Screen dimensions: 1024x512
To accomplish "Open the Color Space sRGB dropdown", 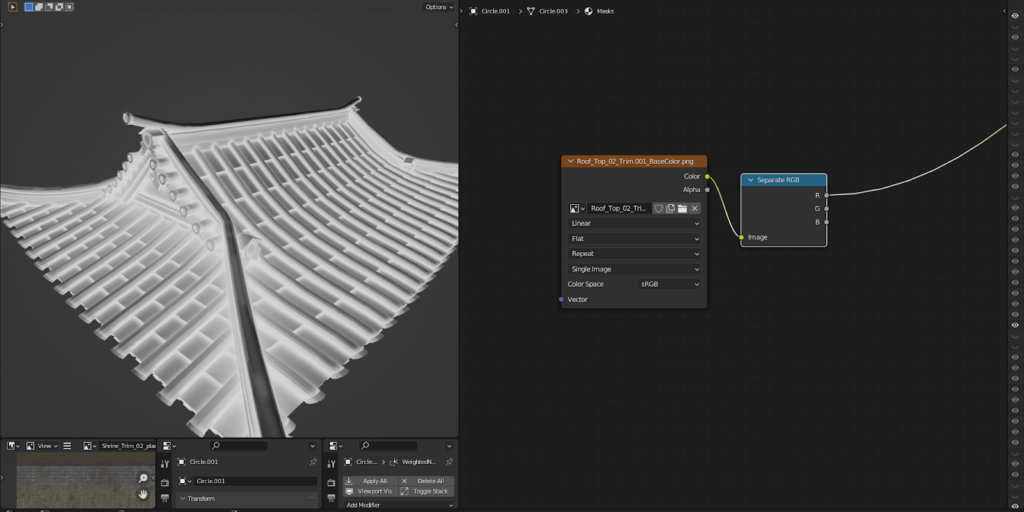I will (670, 284).
